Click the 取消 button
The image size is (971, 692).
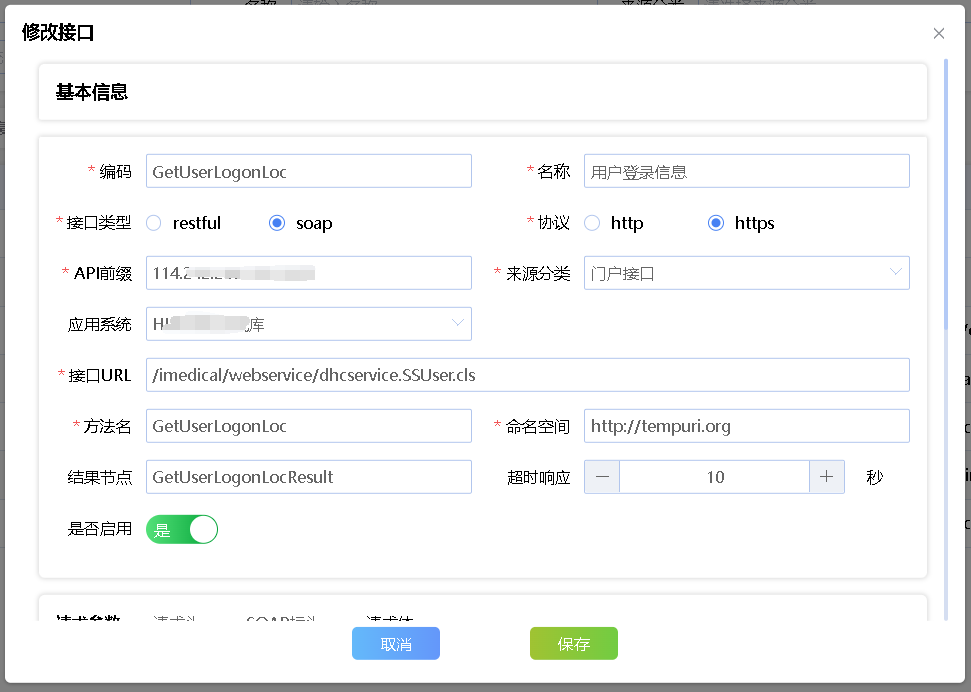tap(396, 644)
